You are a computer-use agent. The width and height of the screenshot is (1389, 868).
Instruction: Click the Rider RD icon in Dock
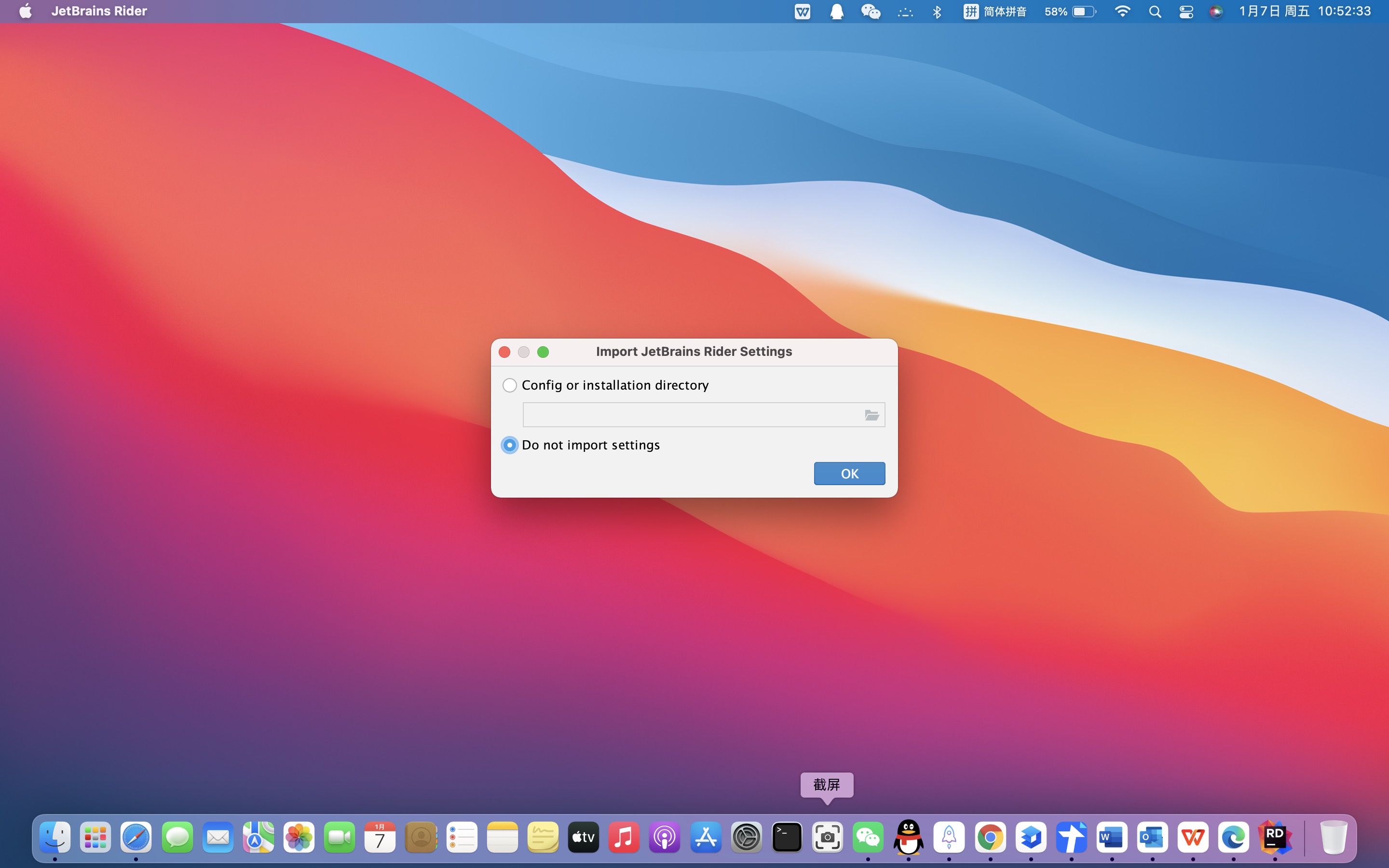(x=1274, y=838)
